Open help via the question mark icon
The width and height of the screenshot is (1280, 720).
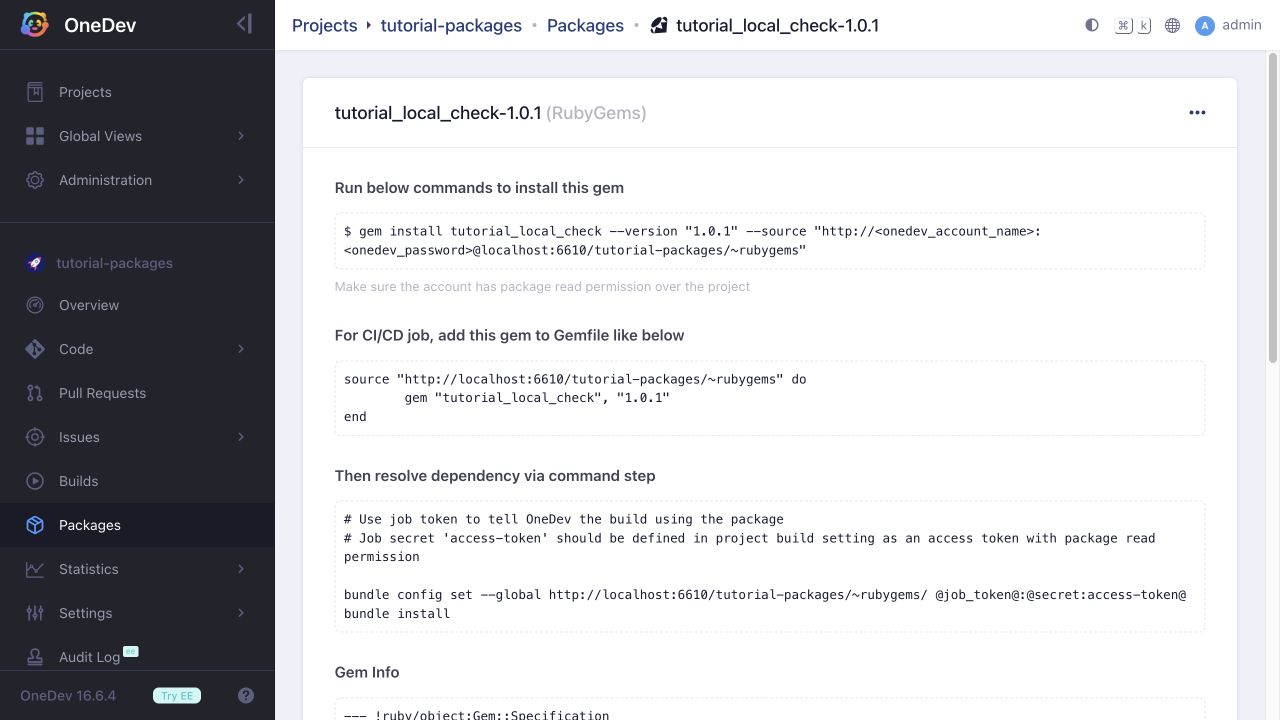coord(246,695)
